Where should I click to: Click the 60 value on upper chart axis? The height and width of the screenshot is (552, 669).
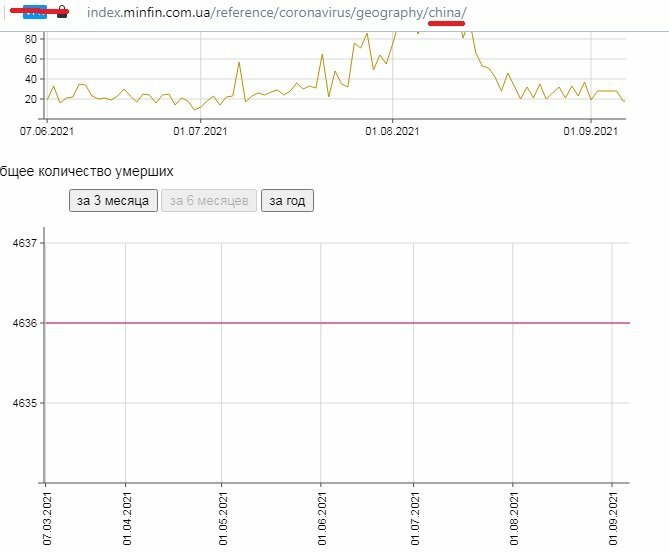click(x=31, y=59)
